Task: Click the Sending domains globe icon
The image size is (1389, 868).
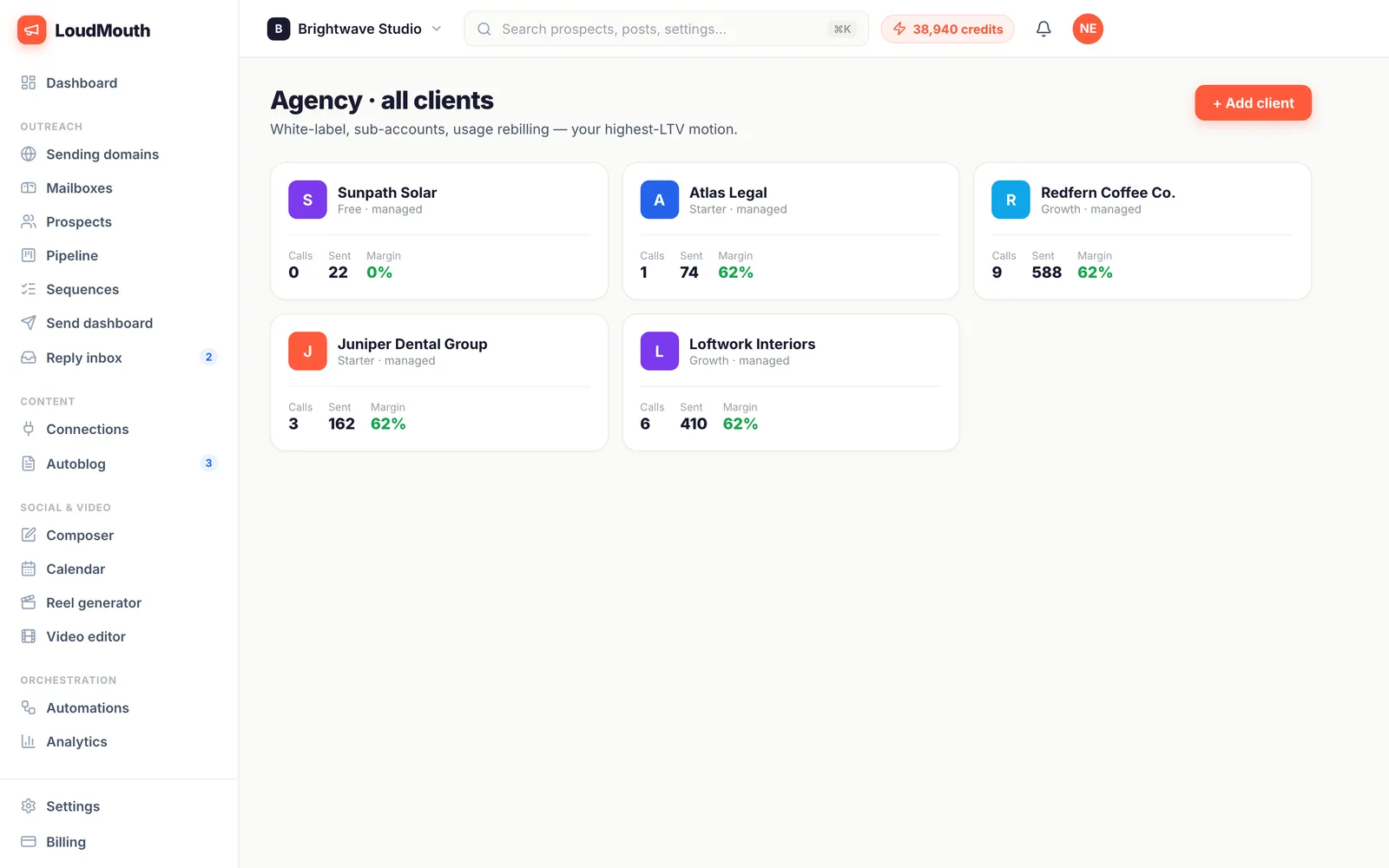Action: point(29,154)
